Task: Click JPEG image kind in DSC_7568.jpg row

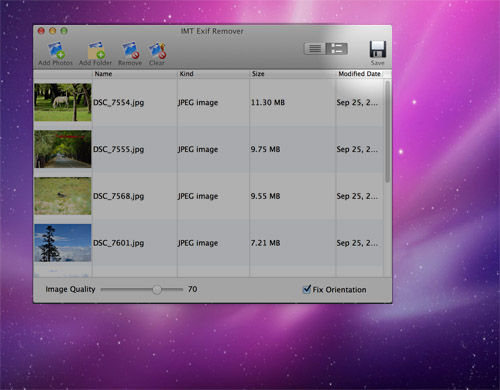Action: (x=198, y=196)
